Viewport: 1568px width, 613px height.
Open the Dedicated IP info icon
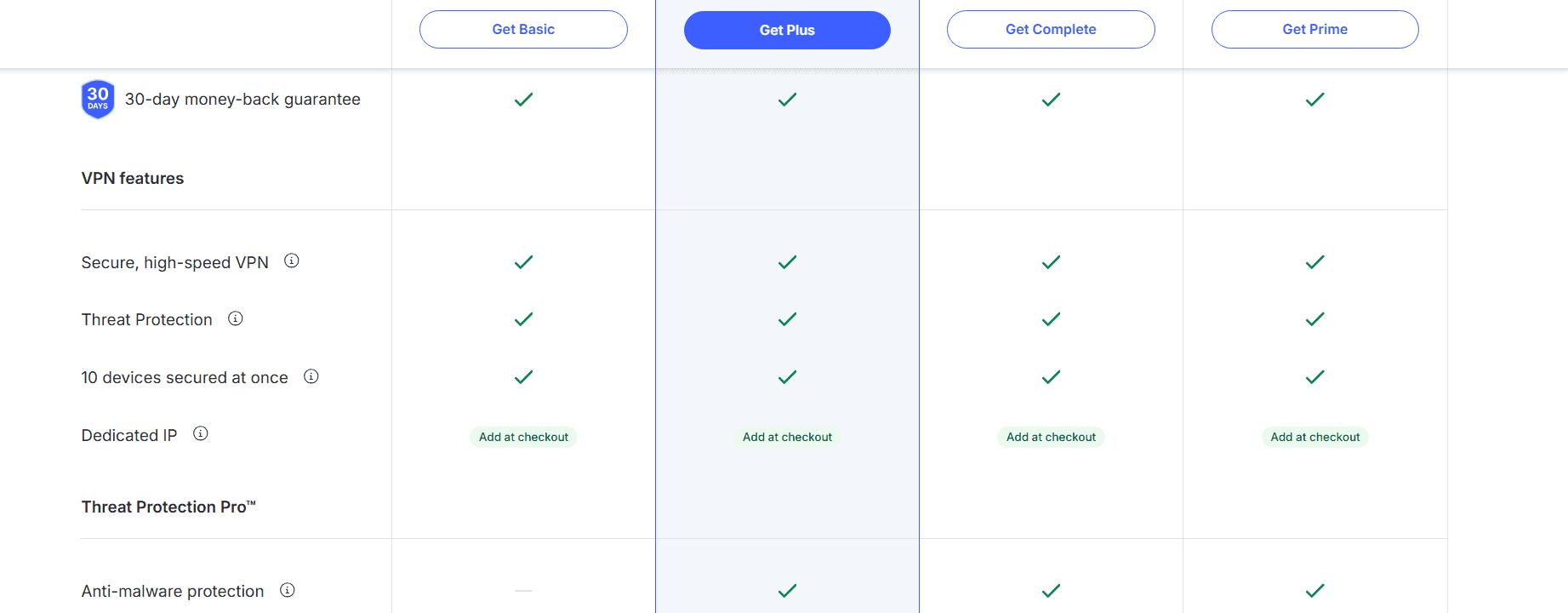tap(201, 433)
